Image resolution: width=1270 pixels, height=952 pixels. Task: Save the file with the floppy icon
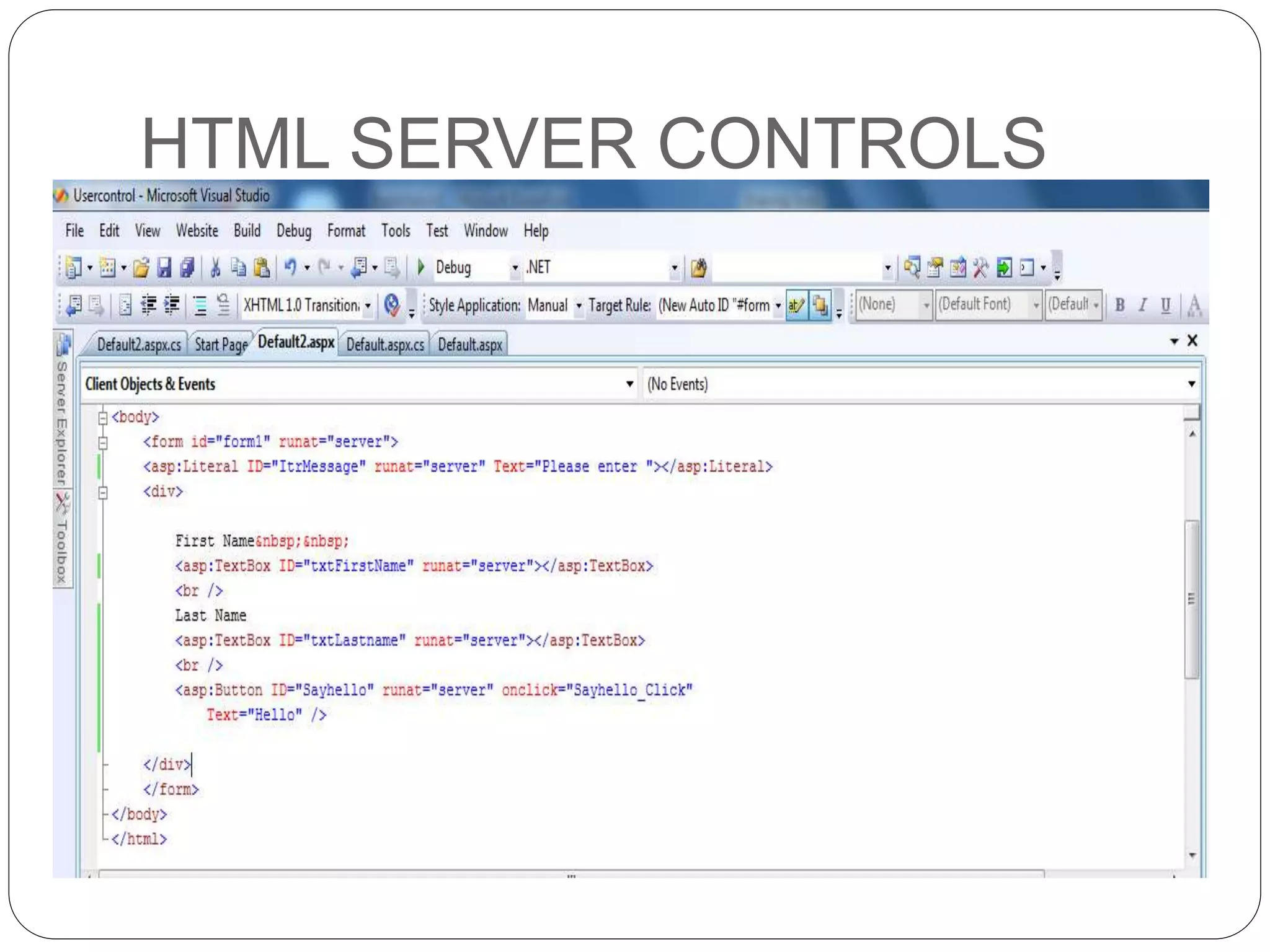[164, 268]
